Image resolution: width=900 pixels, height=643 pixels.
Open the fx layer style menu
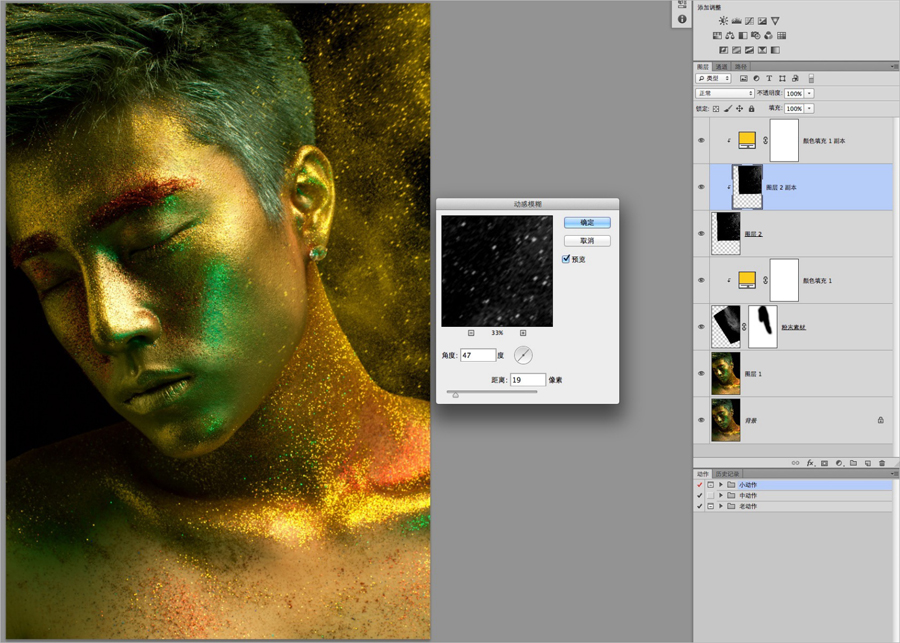[x=810, y=463]
